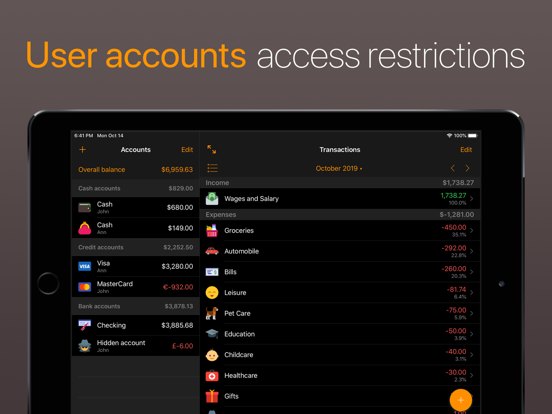Expand Pet Care row chevron
Viewport: 552px width, 414px height.
tap(472, 313)
